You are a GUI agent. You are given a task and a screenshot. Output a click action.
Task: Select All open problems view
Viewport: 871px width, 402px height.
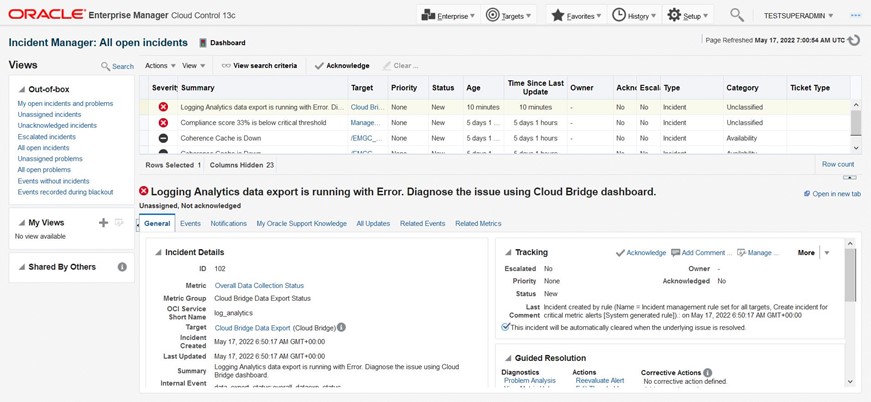point(44,170)
